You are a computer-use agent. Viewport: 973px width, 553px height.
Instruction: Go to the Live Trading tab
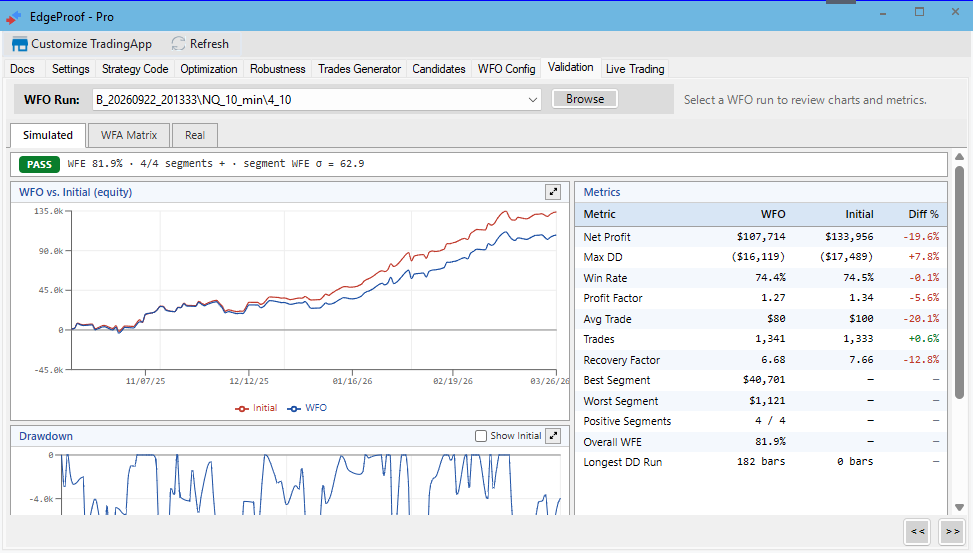click(x=635, y=69)
